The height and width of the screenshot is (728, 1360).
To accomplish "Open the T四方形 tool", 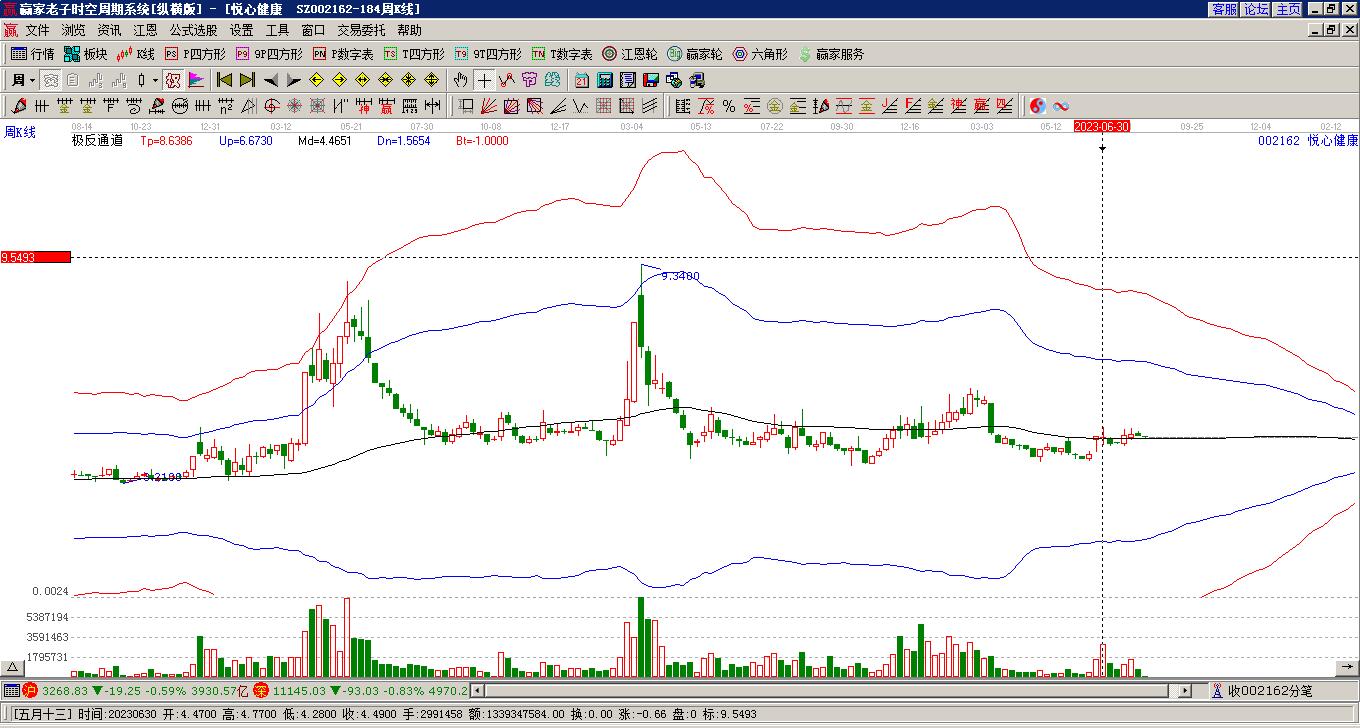I will 414,54.
